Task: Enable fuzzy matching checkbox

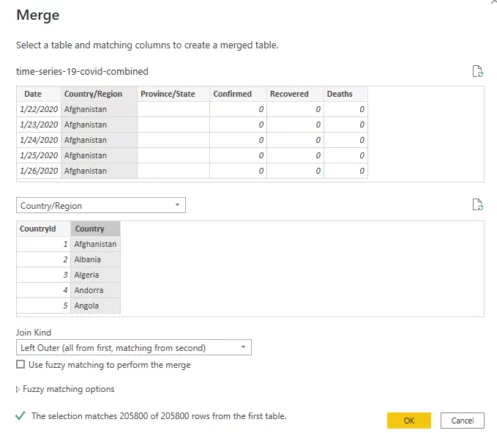Action: point(21,364)
